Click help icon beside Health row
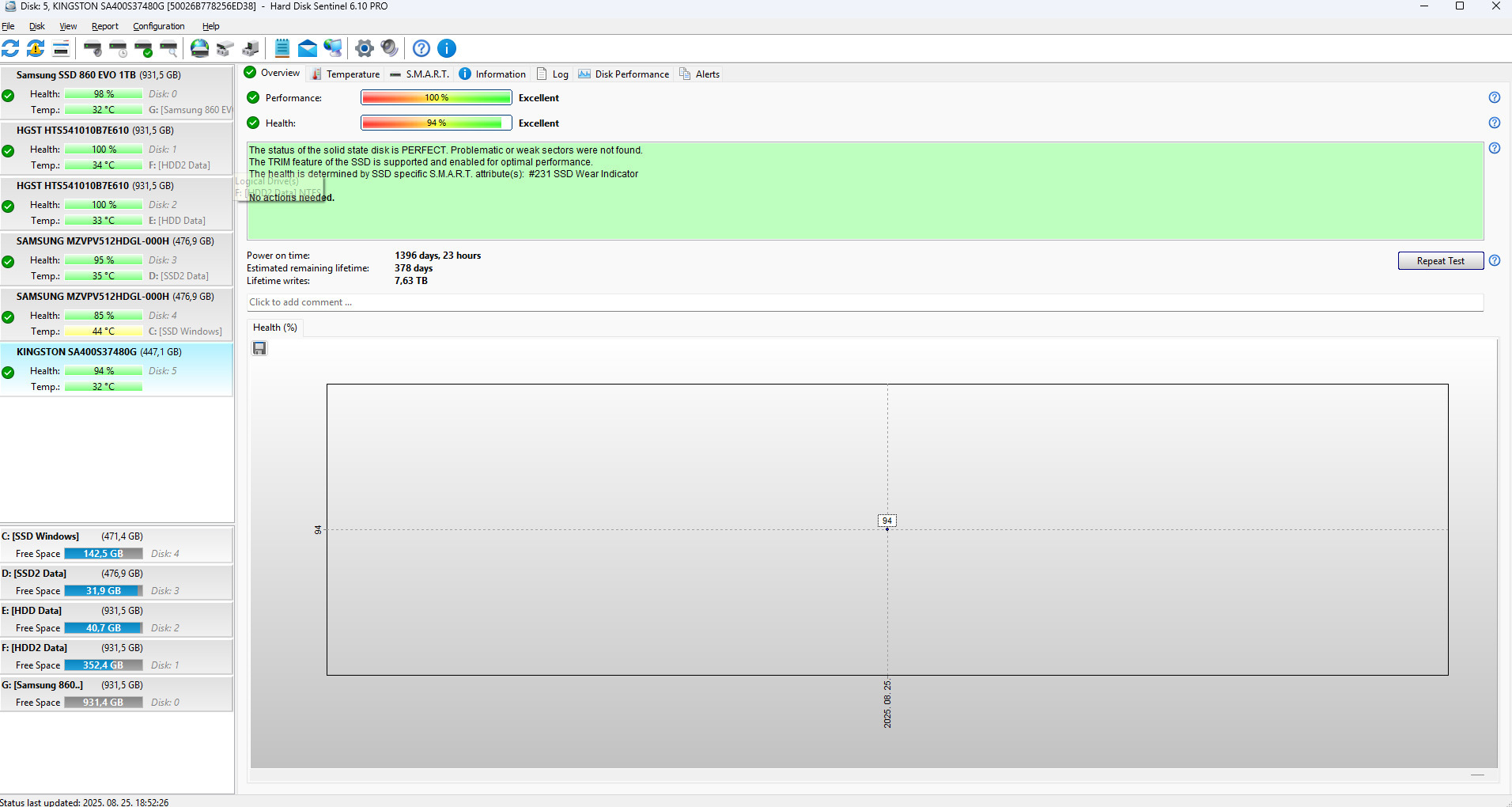This screenshot has width=1512, height=807. click(1495, 123)
